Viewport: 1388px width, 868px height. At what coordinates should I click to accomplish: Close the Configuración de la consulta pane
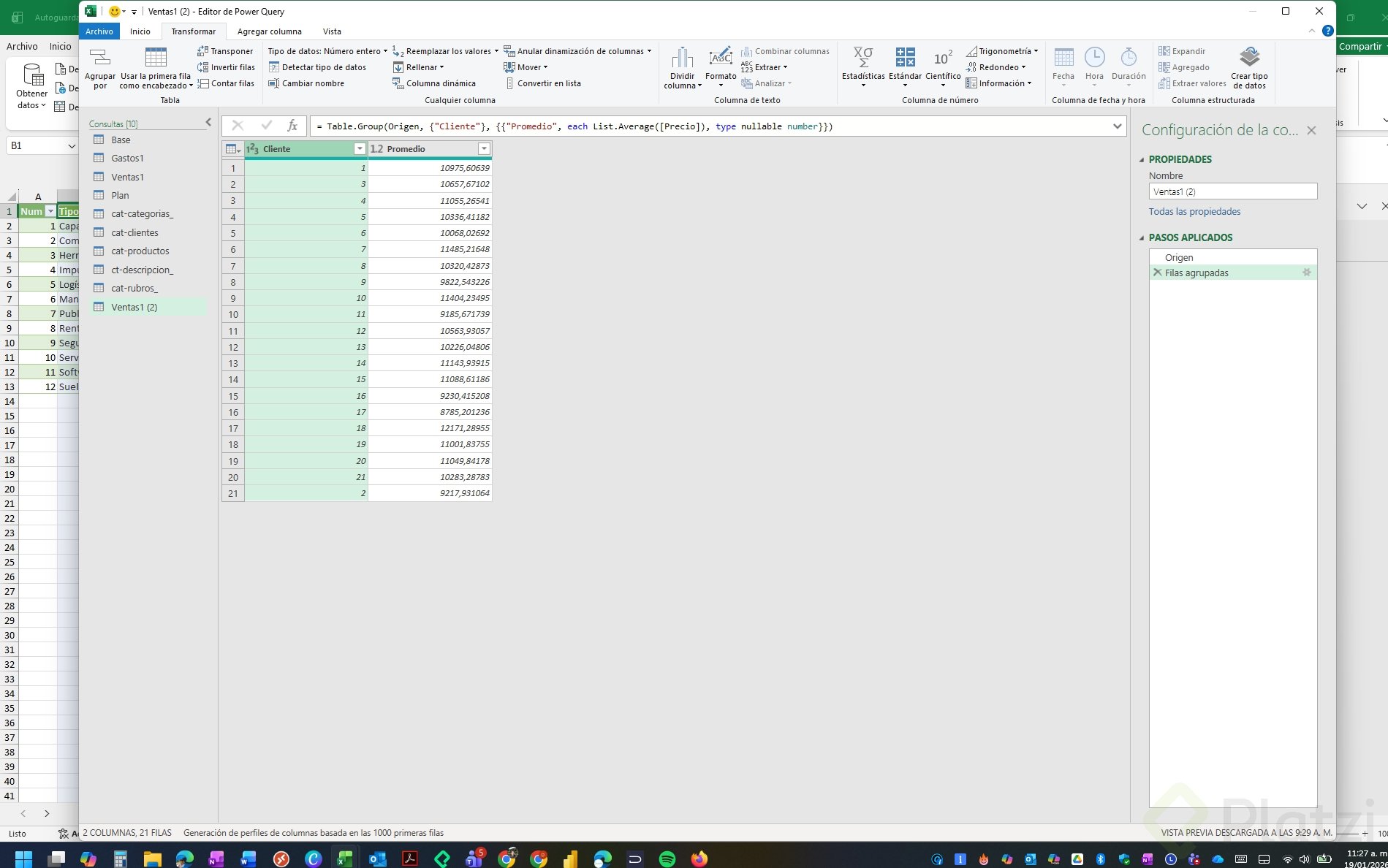tap(1311, 130)
